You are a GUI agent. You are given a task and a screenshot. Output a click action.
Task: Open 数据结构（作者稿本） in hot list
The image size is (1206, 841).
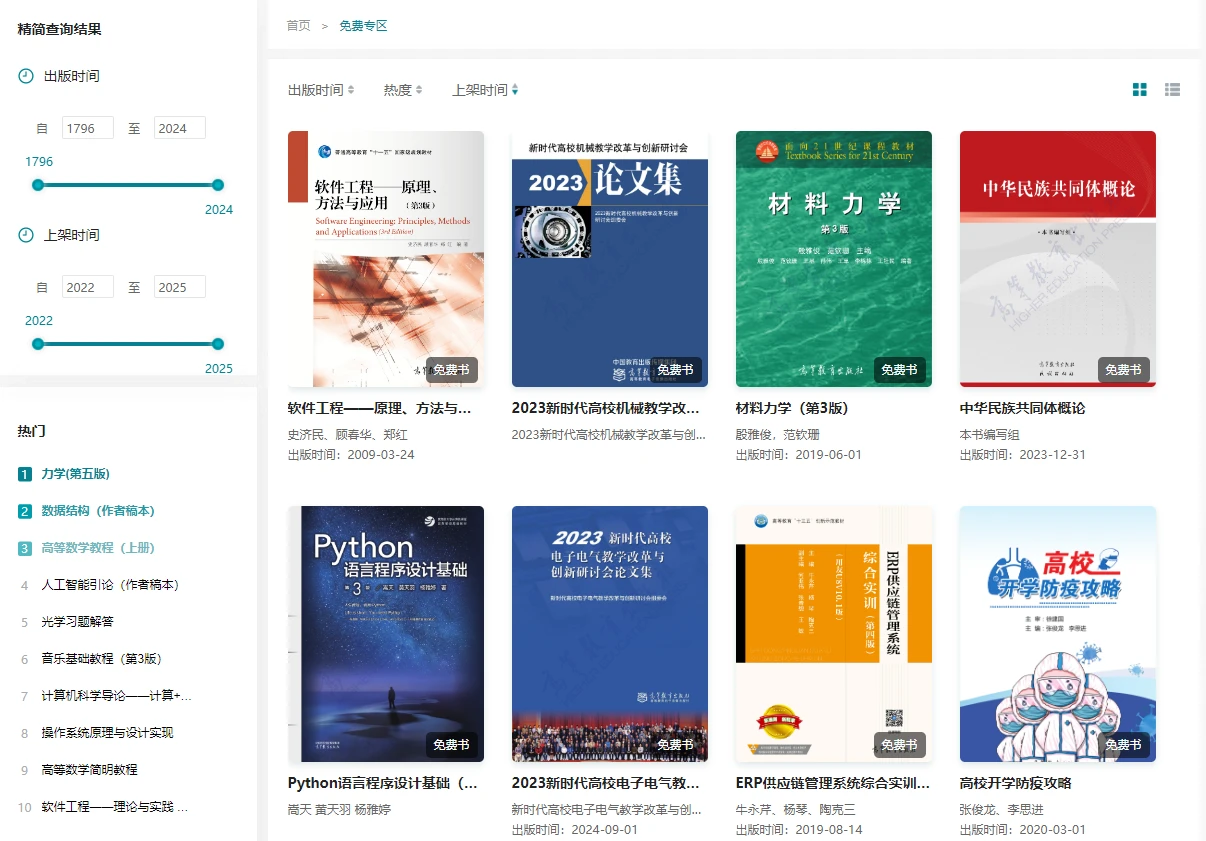tap(98, 511)
